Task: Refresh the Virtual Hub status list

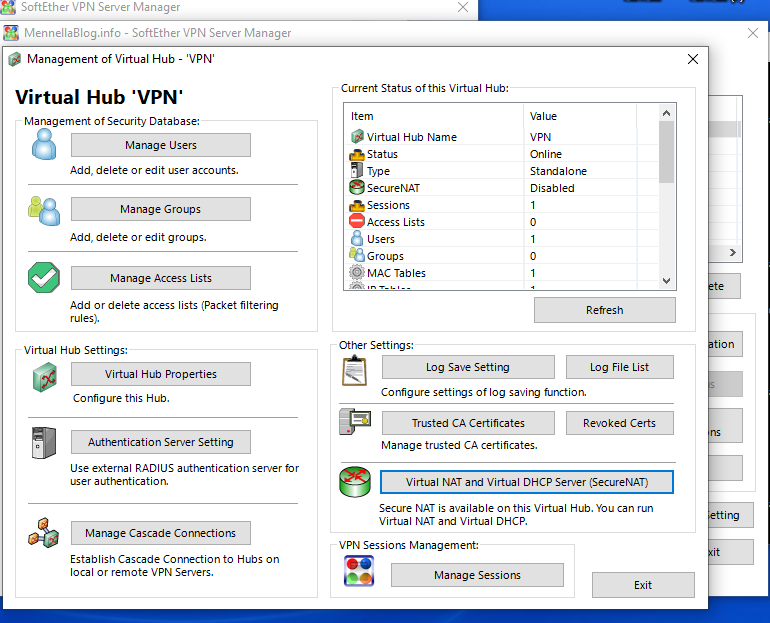Action: (605, 310)
